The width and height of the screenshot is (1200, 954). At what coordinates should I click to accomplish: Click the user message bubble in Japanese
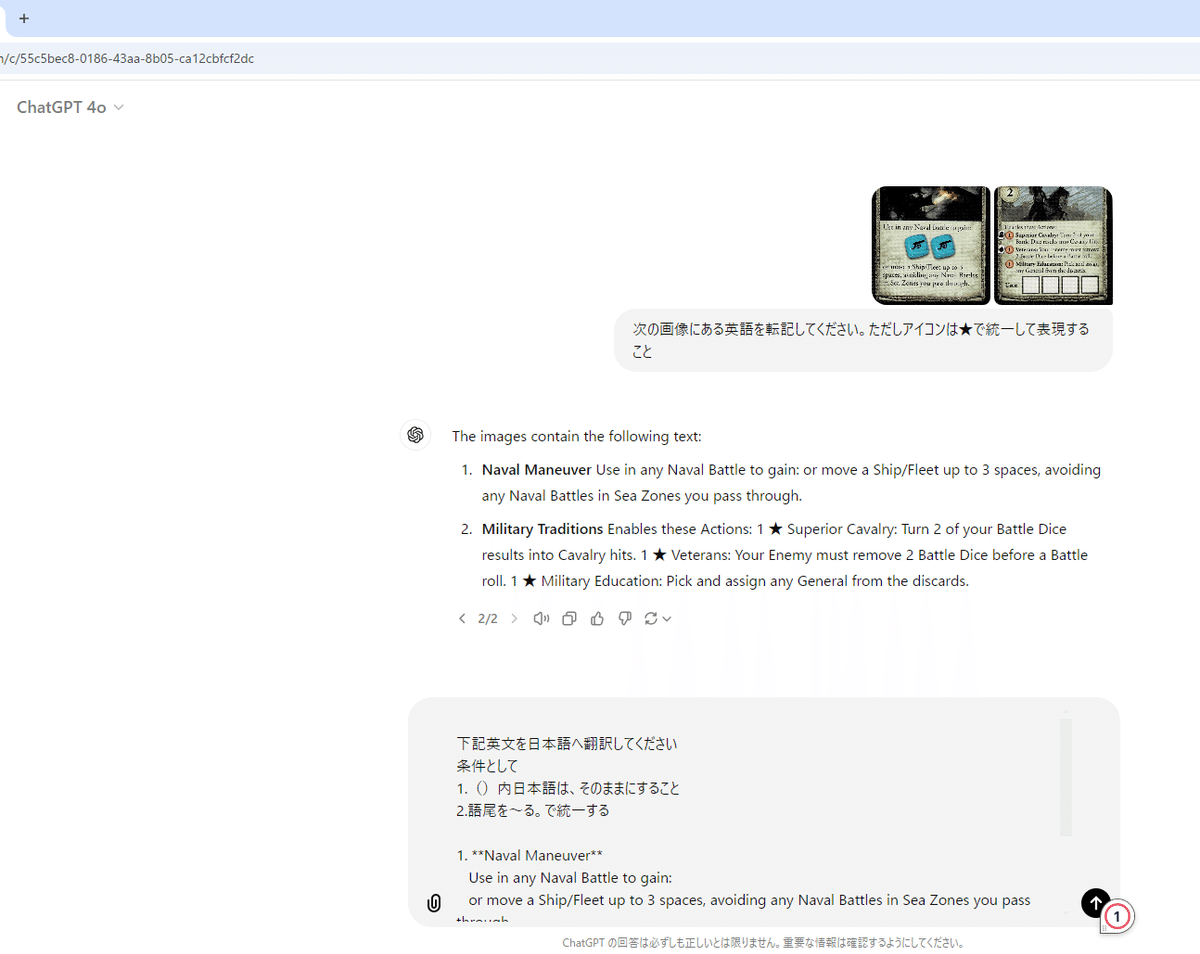pos(863,340)
